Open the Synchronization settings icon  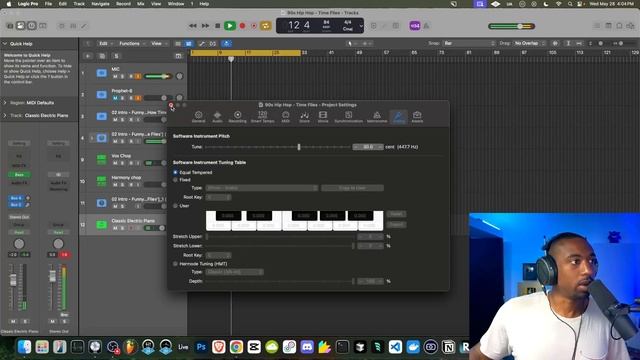point(349,117)
